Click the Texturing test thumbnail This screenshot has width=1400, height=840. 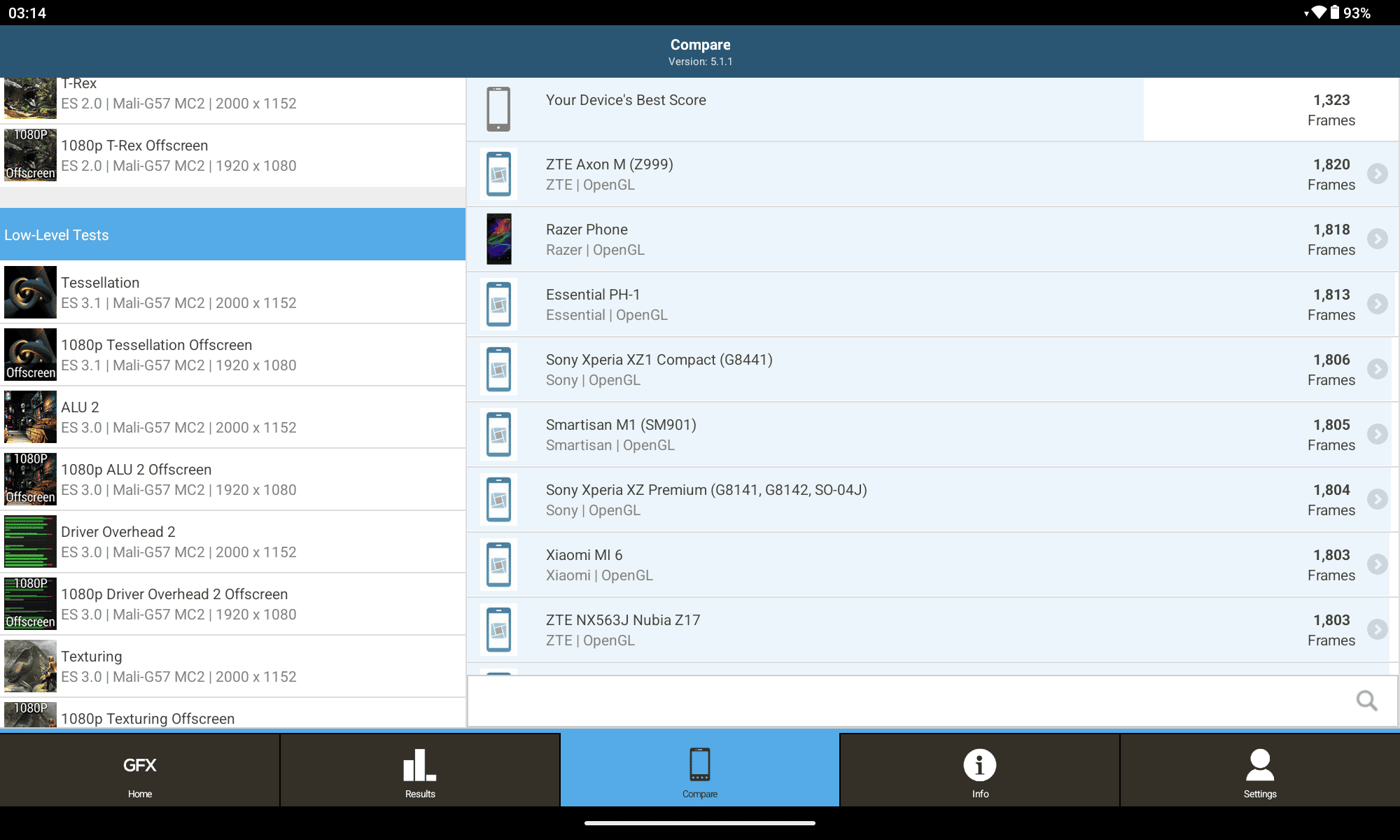coord(30,666)
